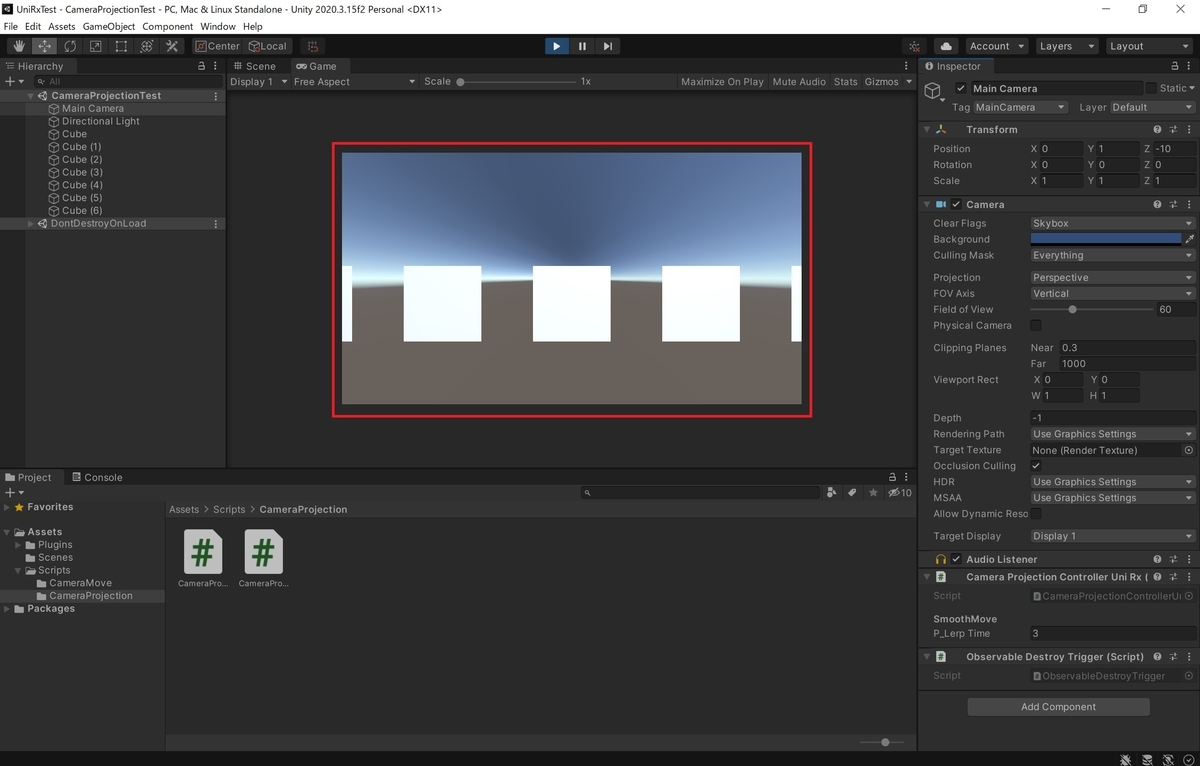Screen dimensions: 1200x766
Task: Click the Background color swatch
Action: (x=1106, y=239)
